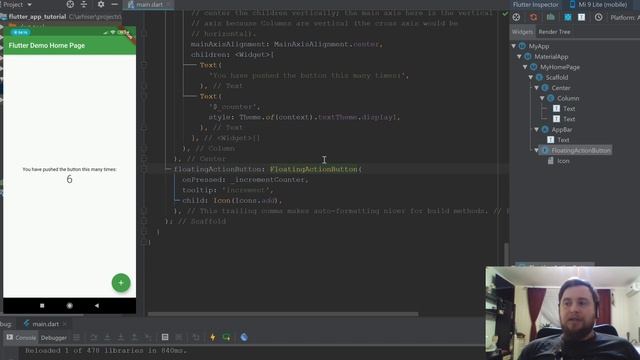
Task: Select FloatingActionButton in widget tree
Action: pyautogui.click(x=581, y=150)
